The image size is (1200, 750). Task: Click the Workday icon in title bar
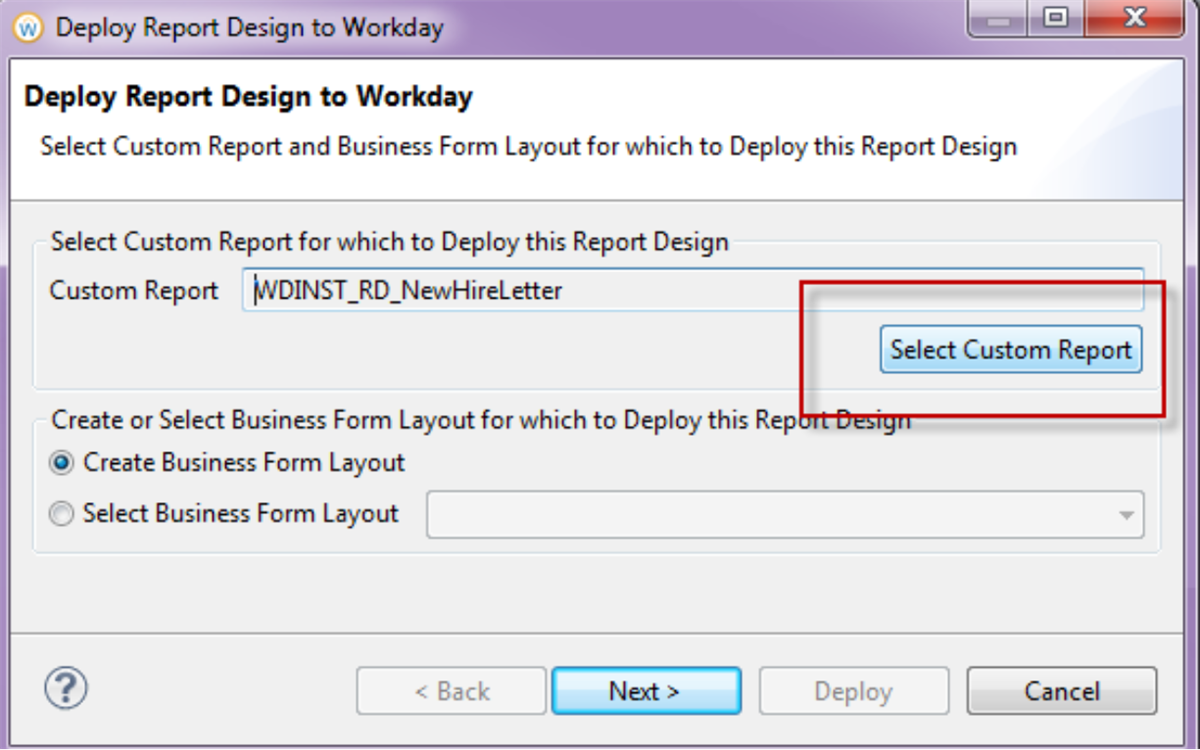pyautogui.click(x=27, y=27)
